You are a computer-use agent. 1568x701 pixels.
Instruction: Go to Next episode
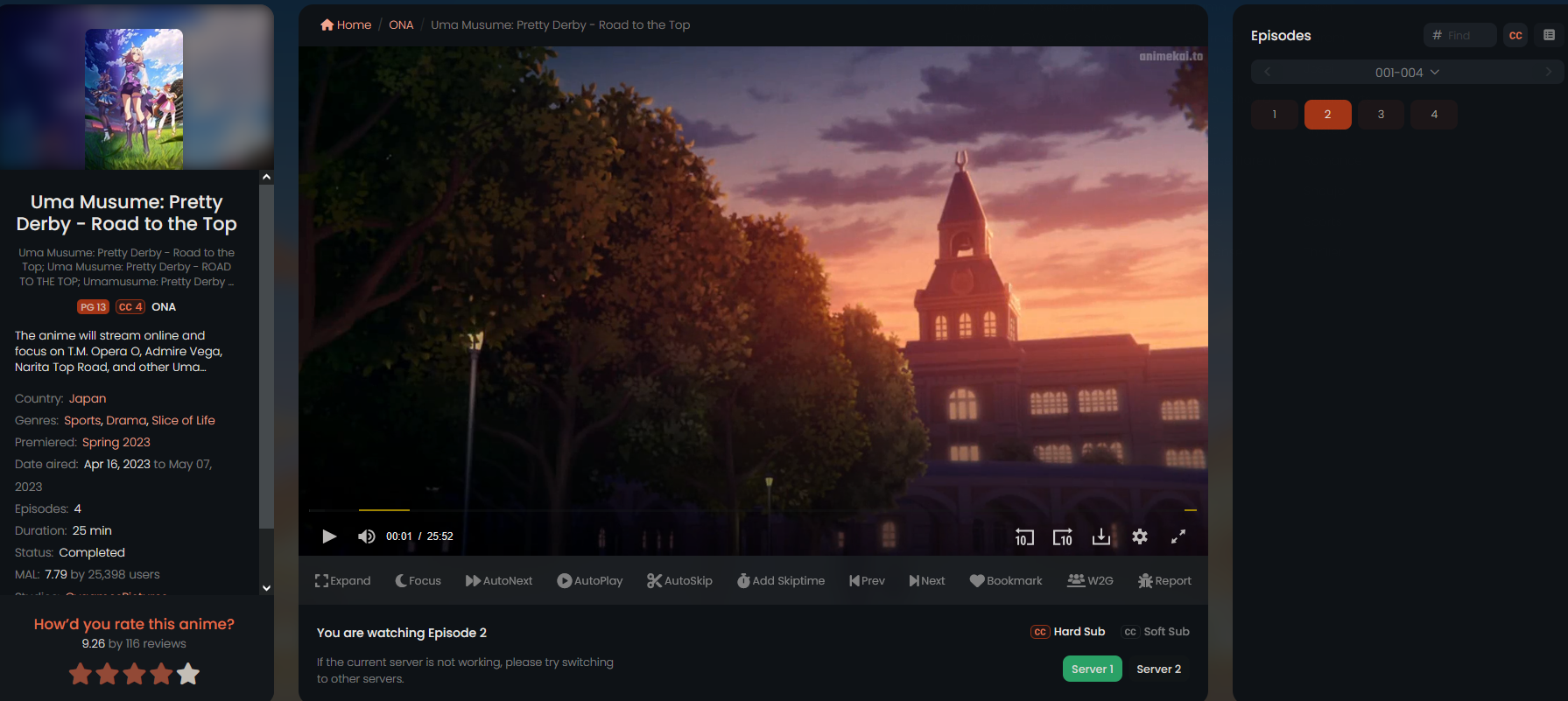point(927,581)
